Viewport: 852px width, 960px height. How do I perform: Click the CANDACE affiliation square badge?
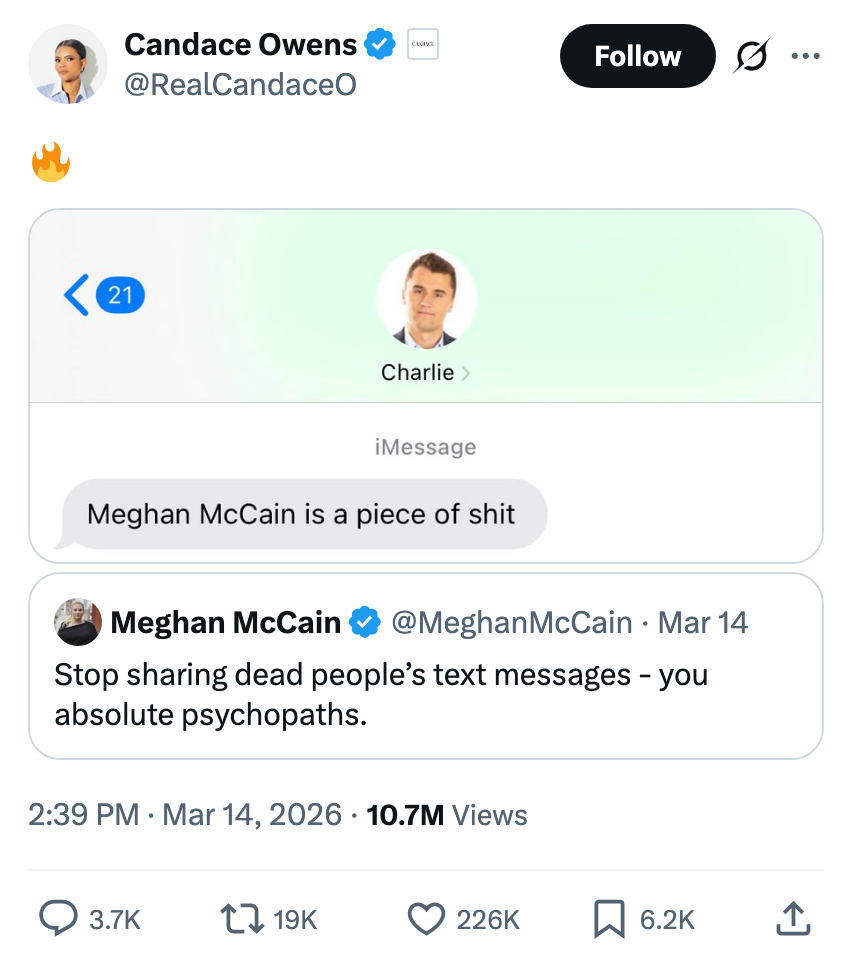421,44
